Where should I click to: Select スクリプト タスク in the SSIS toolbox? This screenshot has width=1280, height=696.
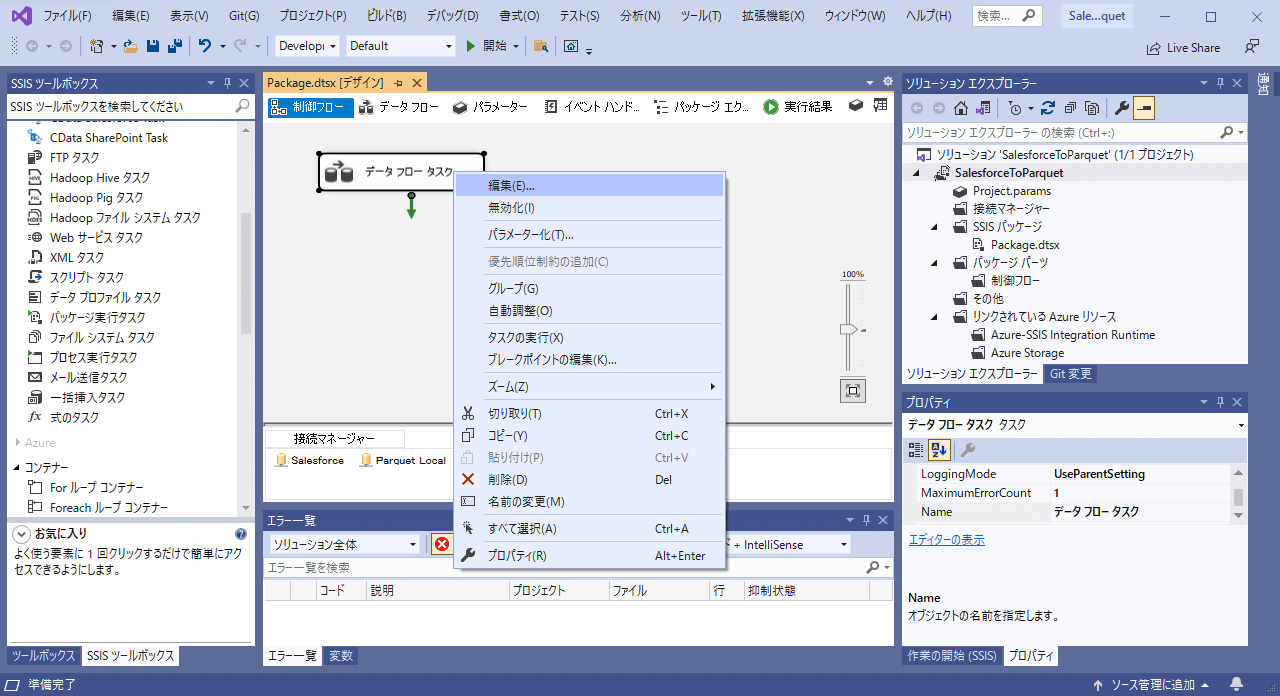click(x=87, y=278)
